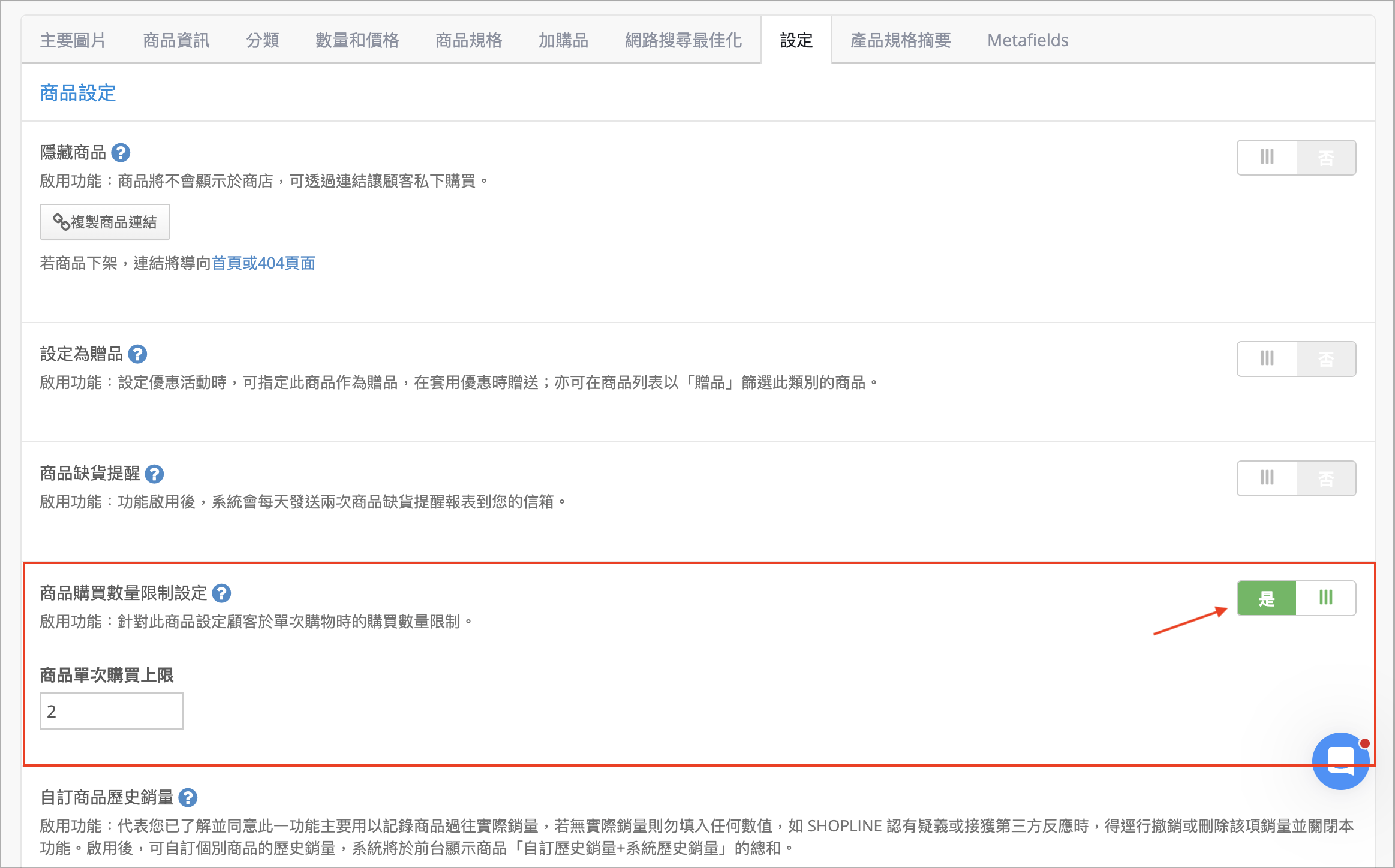Screen dimensions: 1395x868
Task: Open the 商品資訊 tab
Action: [x=176, y=40]
